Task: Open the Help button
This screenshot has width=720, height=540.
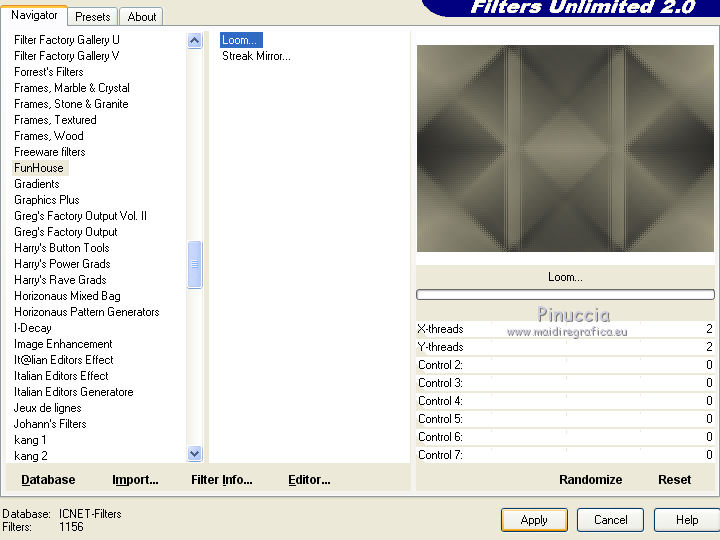Action: pyautogui.click(x=686, y=520)
